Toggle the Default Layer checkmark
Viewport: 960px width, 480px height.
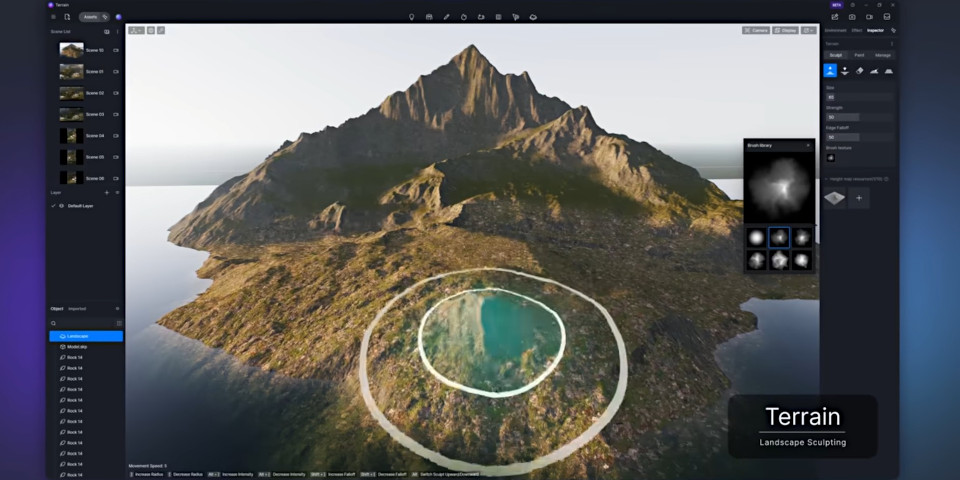point(53,206)
